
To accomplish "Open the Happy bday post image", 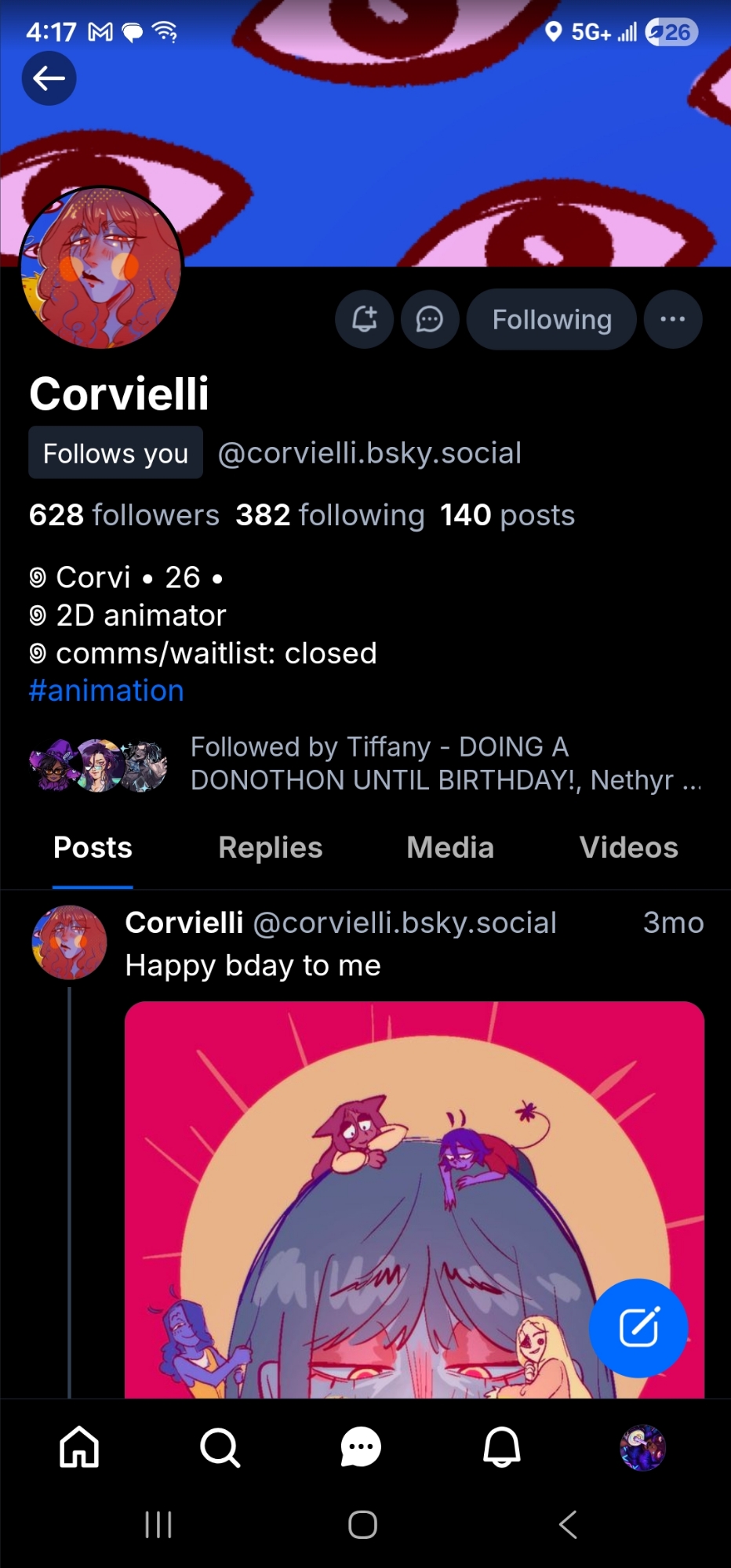I will [x=414, y=1200].
